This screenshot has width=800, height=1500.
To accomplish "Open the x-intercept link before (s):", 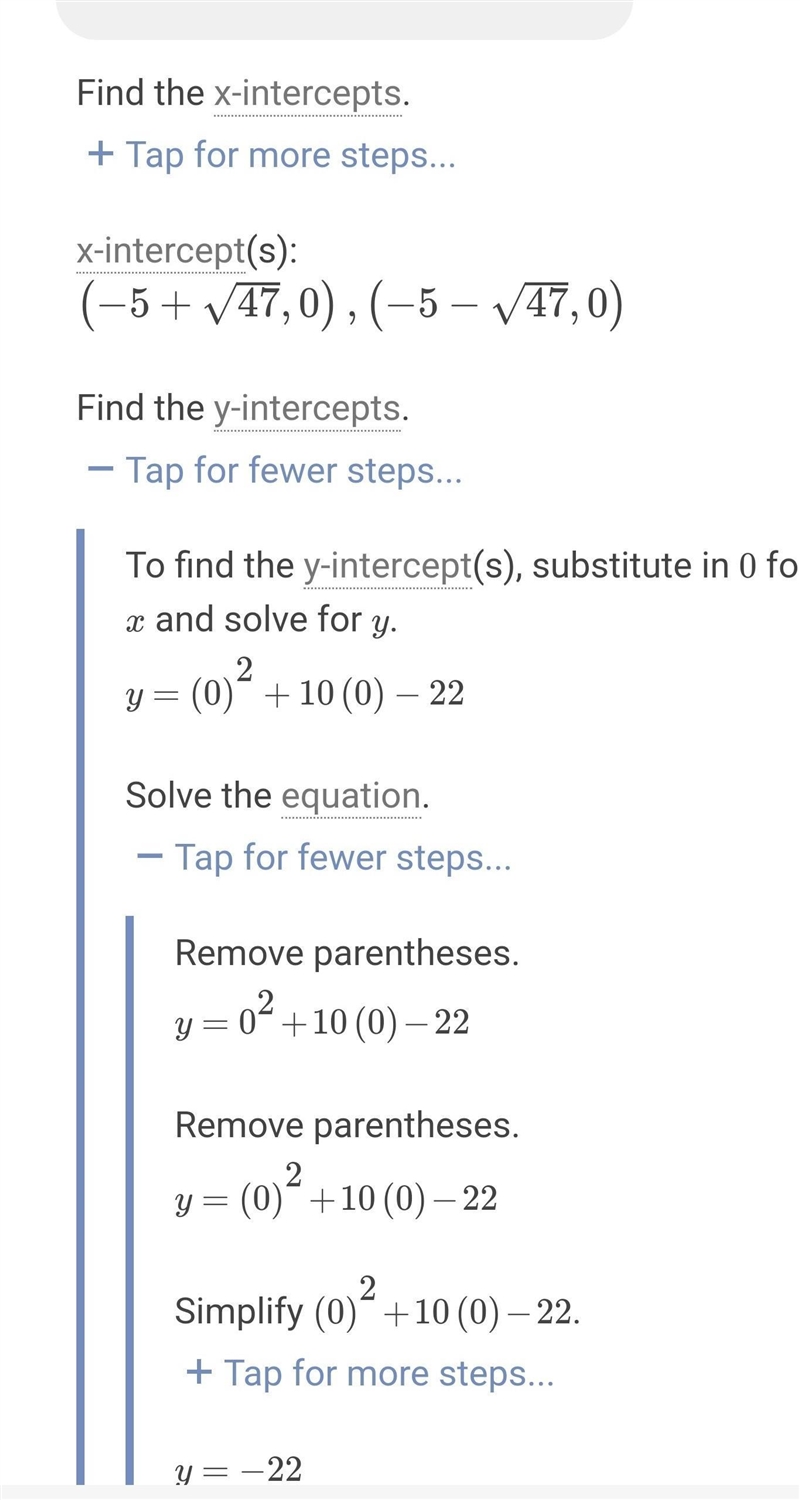I will [161, 252].
